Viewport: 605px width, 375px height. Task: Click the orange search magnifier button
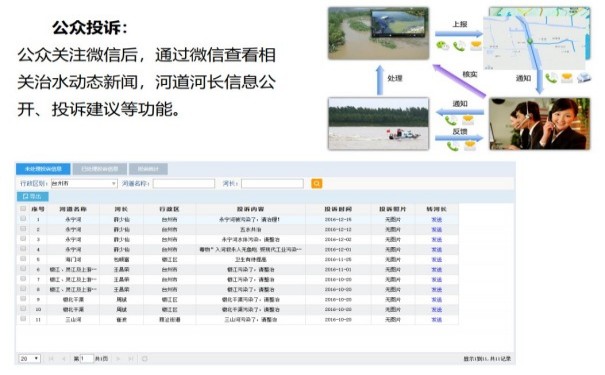click(316, 184)
